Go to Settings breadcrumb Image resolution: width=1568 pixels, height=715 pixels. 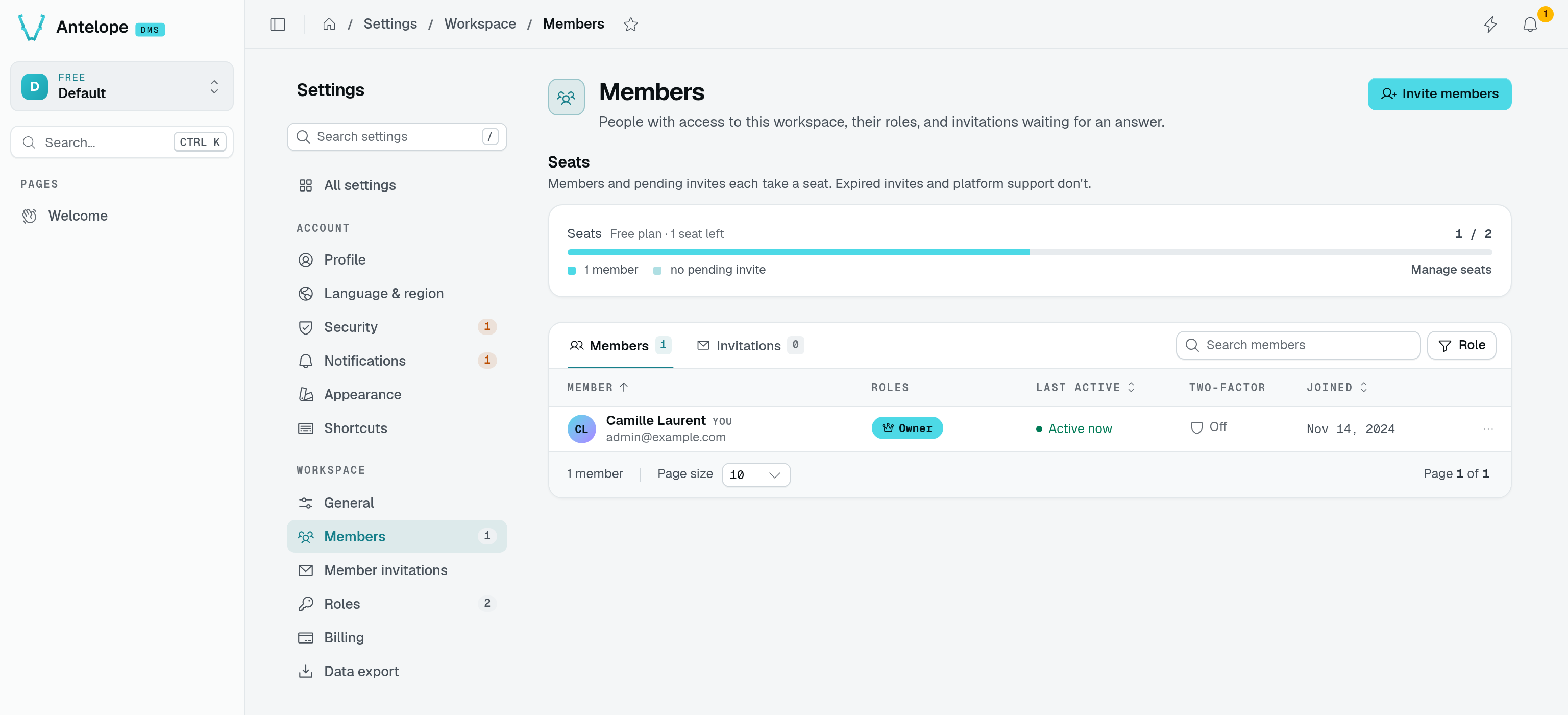click(390, 24)
